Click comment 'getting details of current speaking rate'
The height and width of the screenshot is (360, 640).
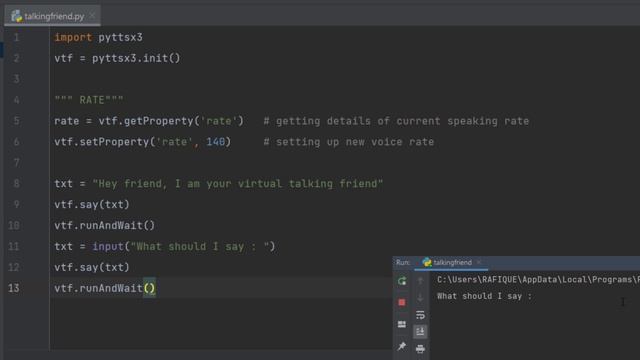[402, 121]
